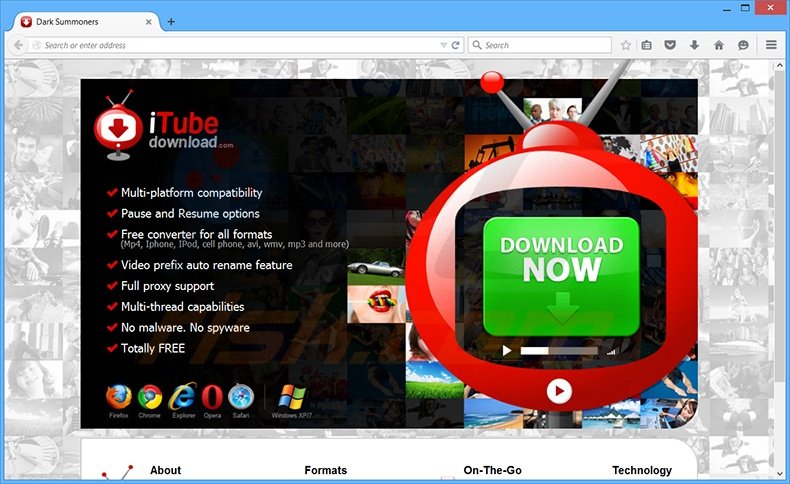
Task: Click the Safari compass icon
Action: (241, 397)
